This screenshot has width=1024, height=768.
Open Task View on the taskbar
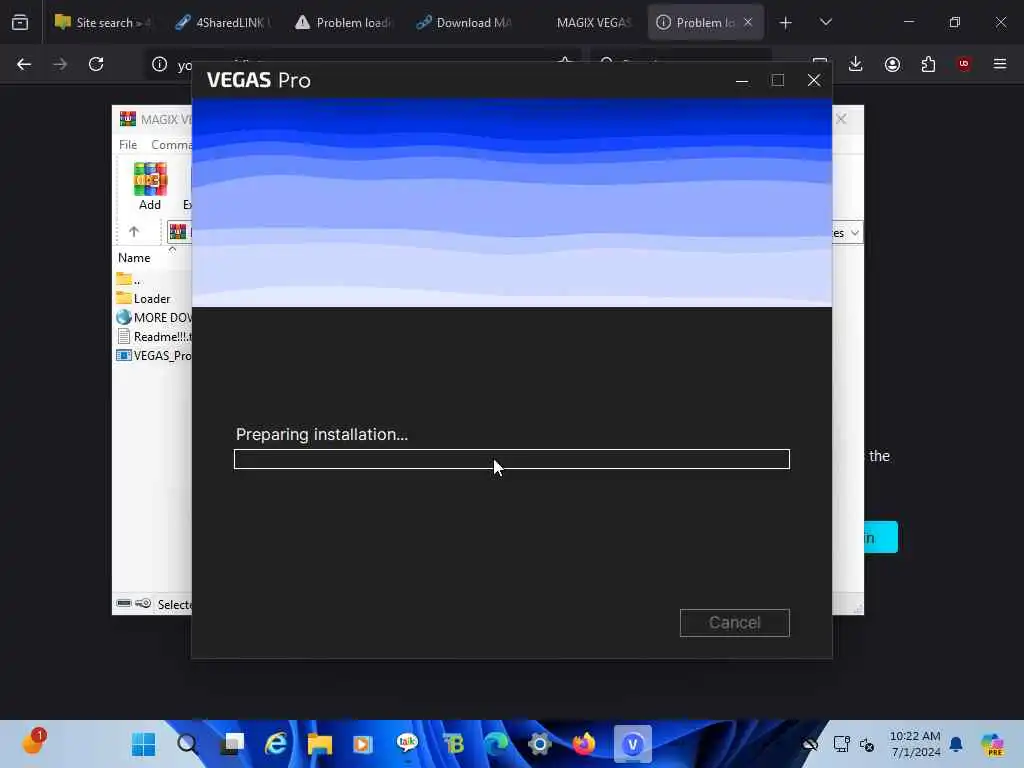click(232, 744)
